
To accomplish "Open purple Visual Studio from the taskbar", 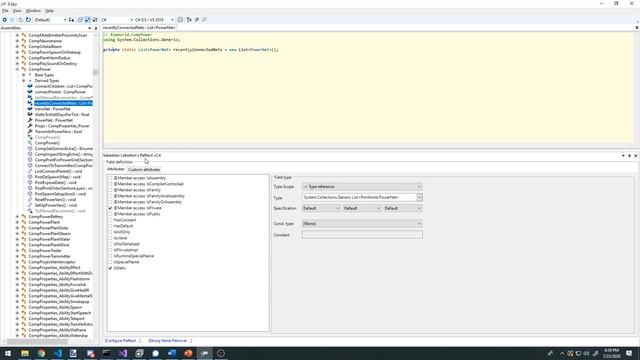I will [x=123, y=353].
